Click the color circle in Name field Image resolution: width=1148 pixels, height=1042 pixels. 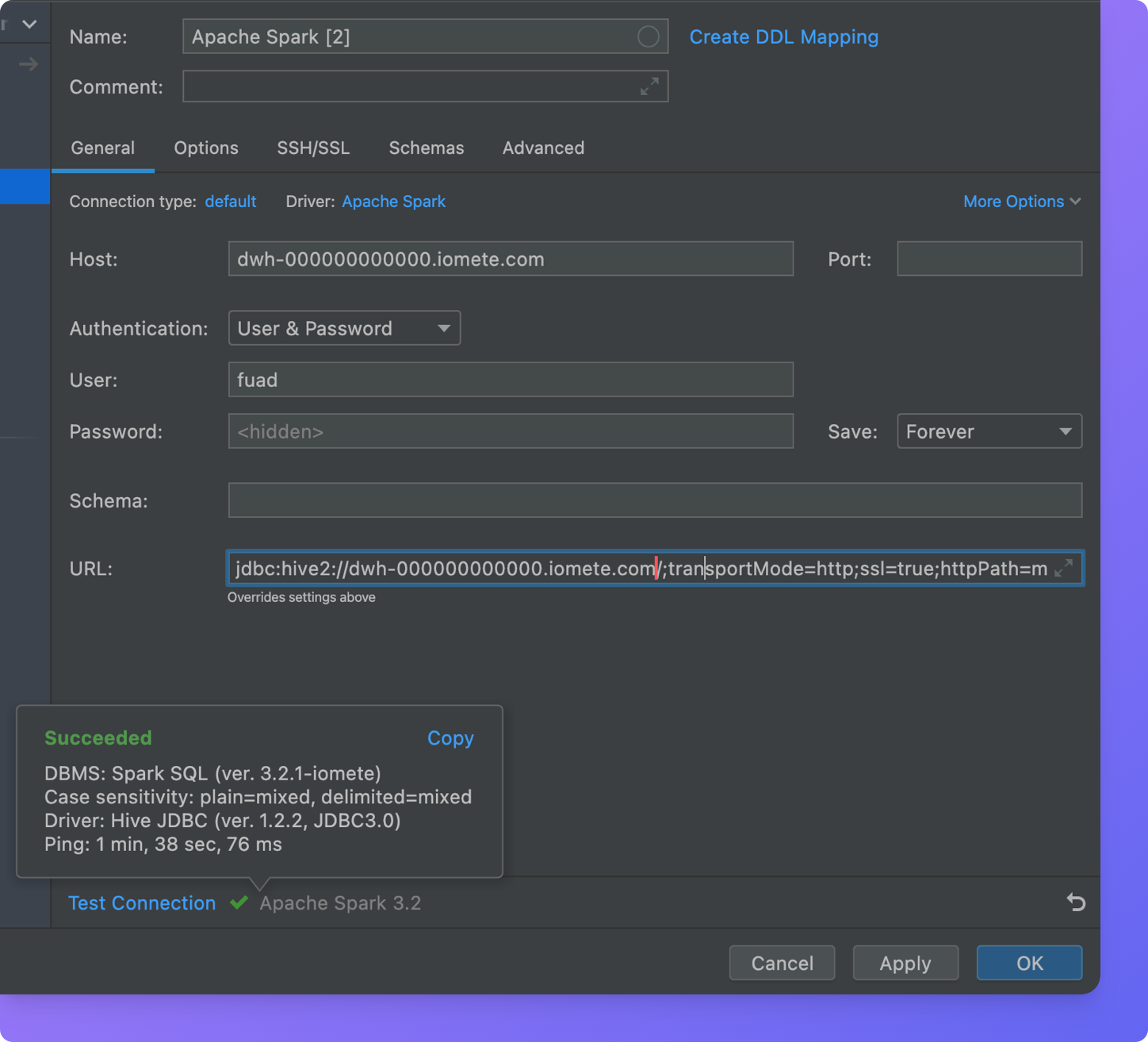click(648, 36)
